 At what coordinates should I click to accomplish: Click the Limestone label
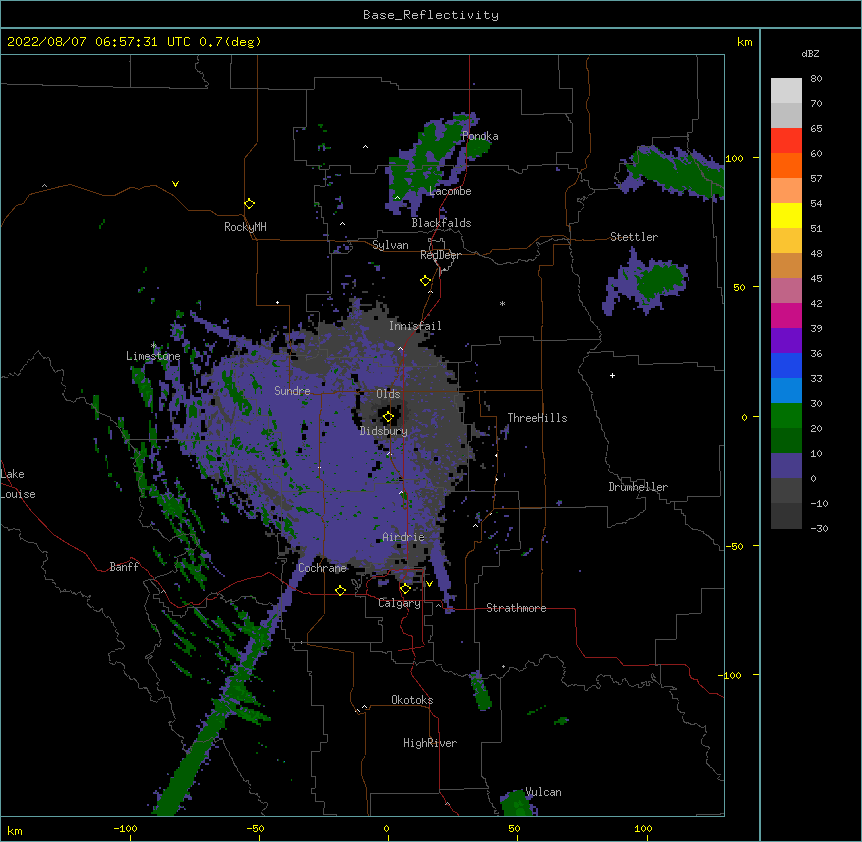tap(153, 356)
